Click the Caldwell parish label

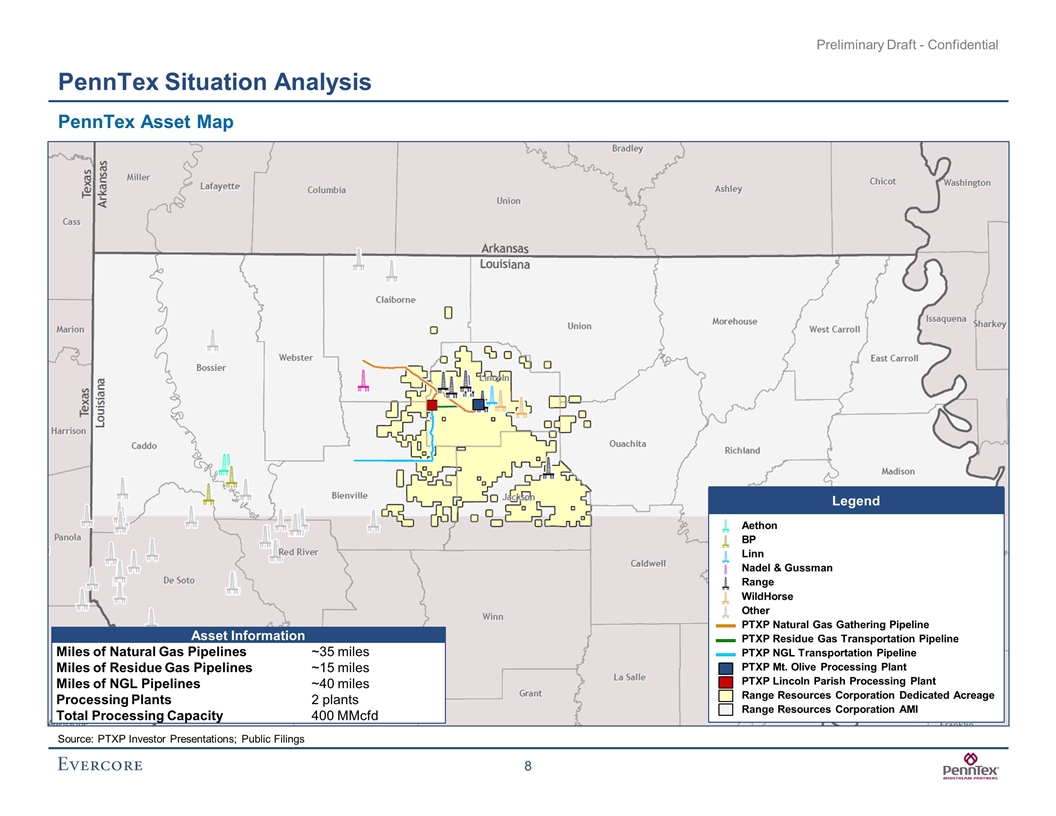(648, 564)
